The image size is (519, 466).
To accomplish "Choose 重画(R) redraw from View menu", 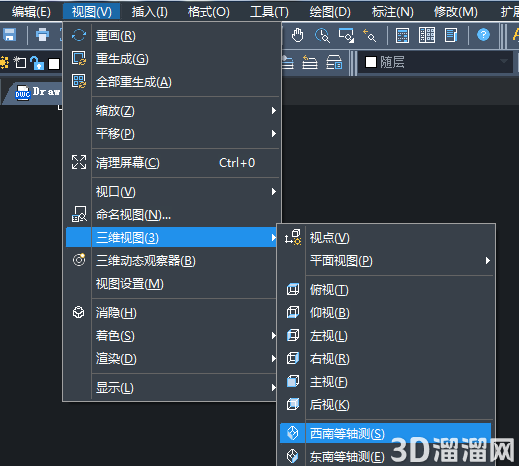I will 172,36.
